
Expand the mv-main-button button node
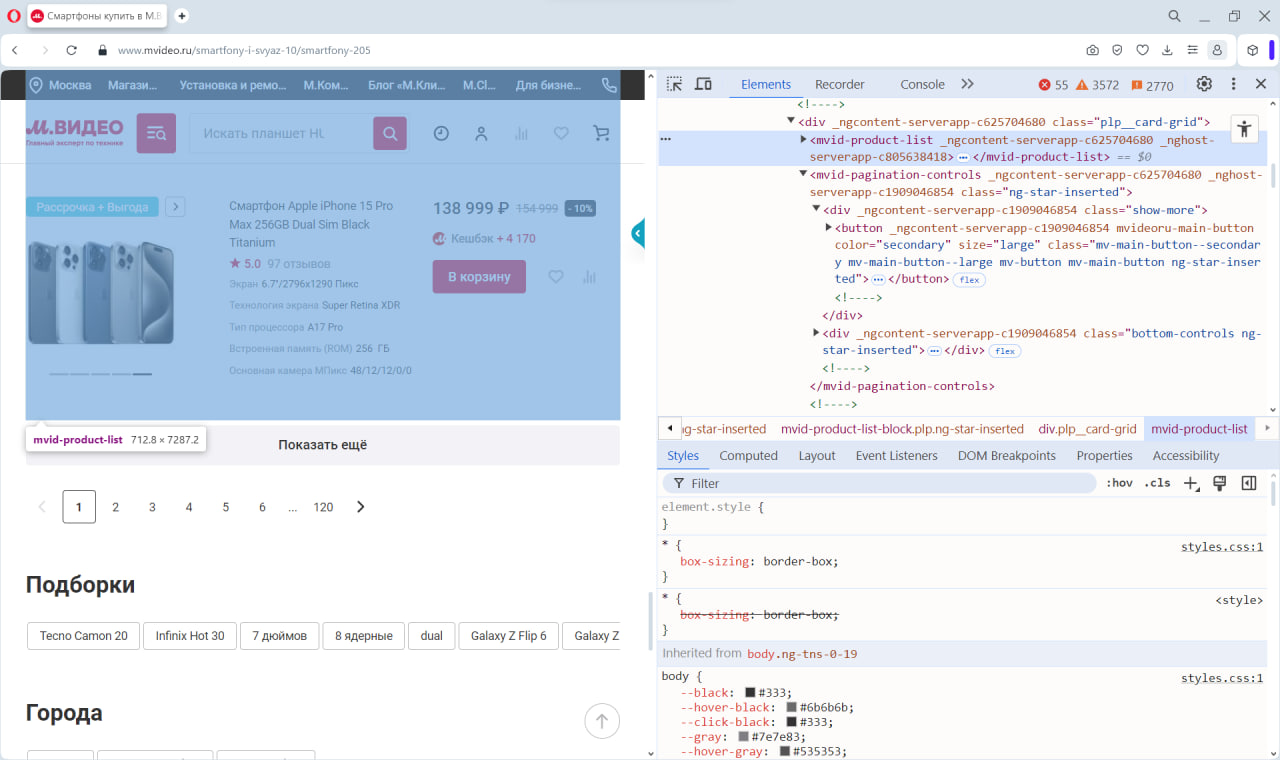tap(828, 228)
